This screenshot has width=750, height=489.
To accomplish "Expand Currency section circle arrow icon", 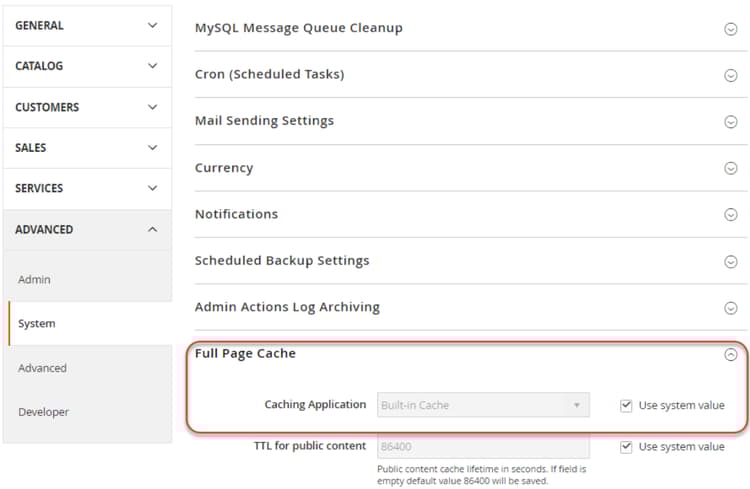I will pos(730,168).
